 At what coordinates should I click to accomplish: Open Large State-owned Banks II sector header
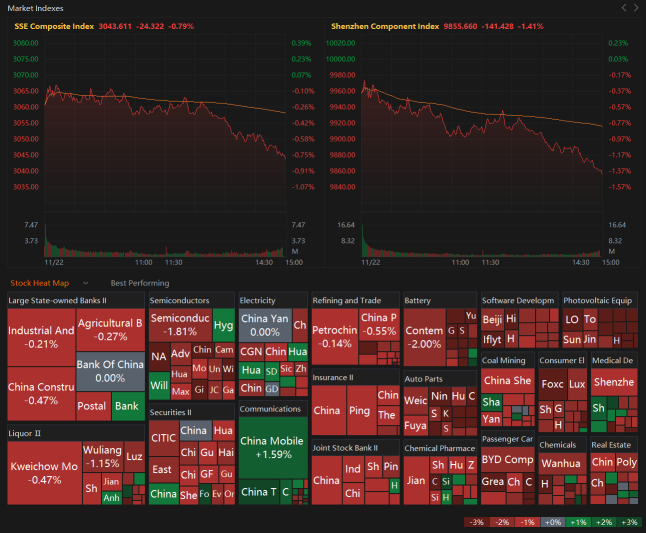[x=76, y=300]
